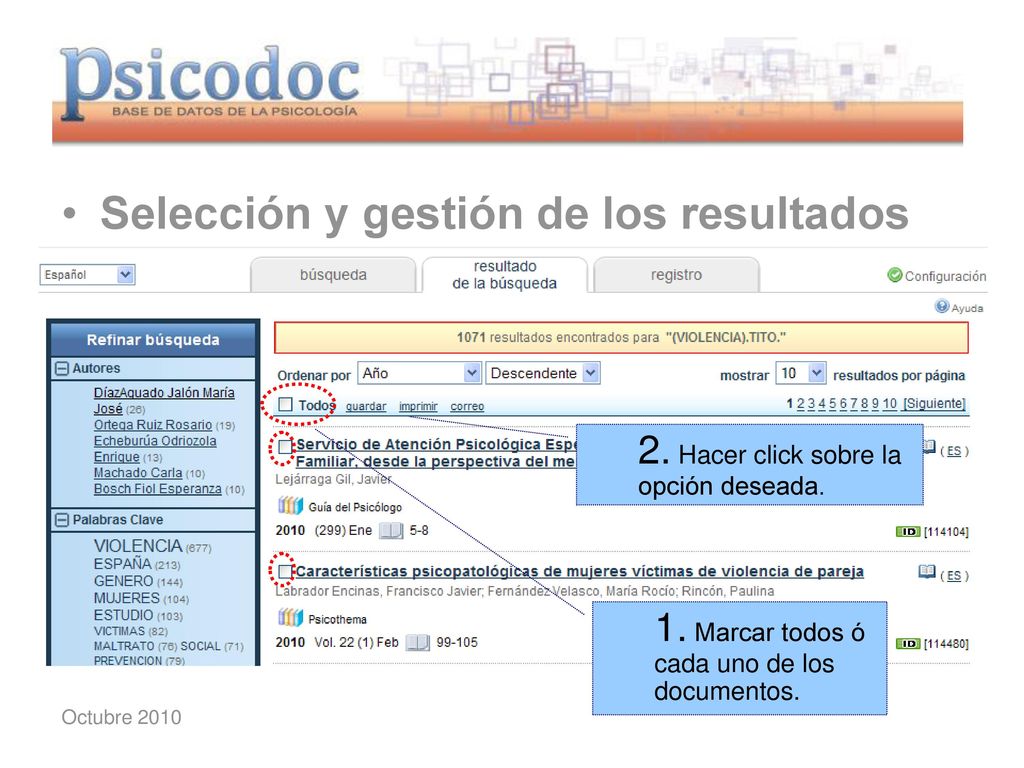The height and width of the screenshot is (768, 1024).
Task: Click the Configuración label
Action: (945, 276)
